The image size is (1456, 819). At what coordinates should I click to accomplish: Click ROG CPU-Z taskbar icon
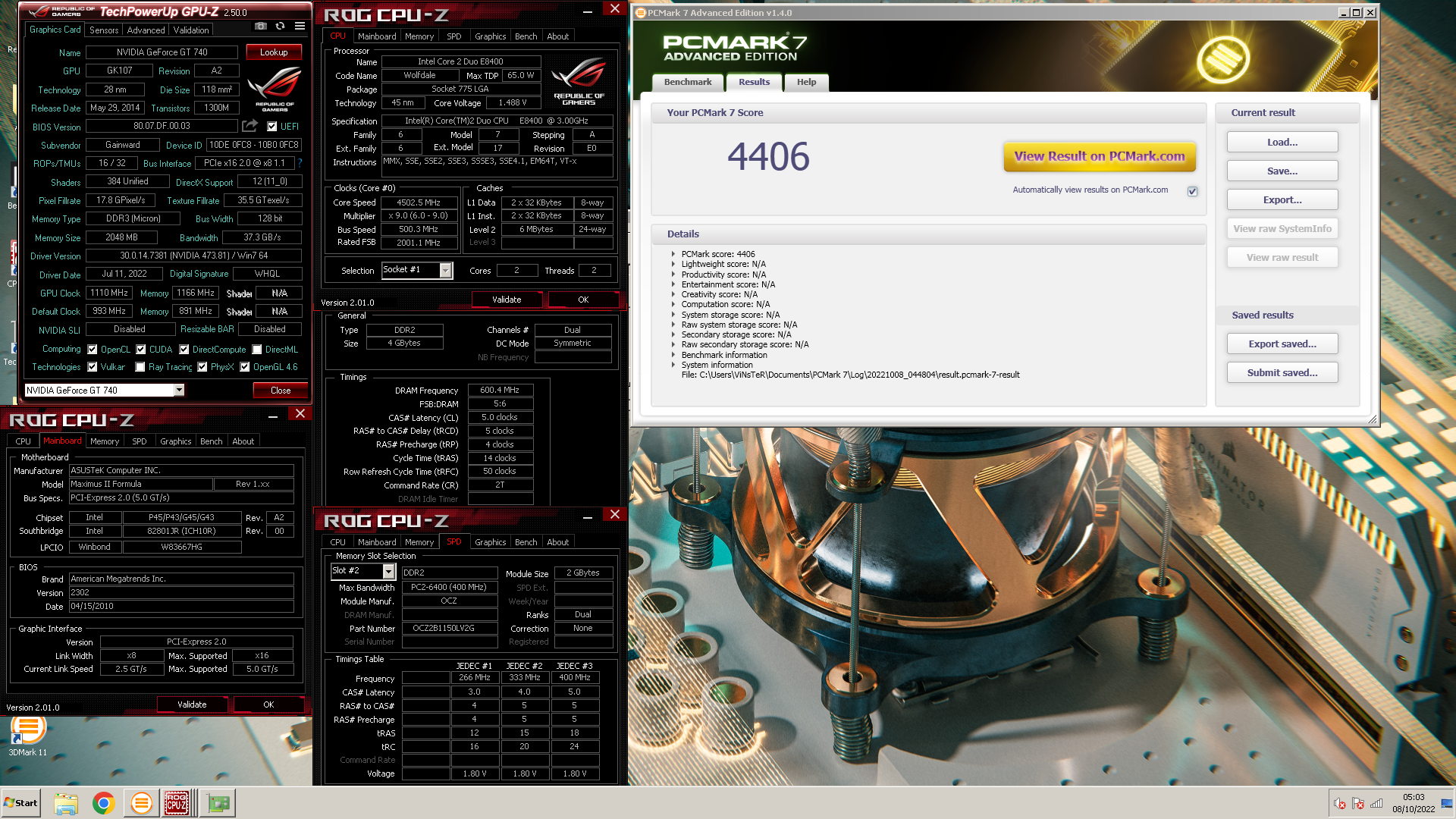[177, 803]
